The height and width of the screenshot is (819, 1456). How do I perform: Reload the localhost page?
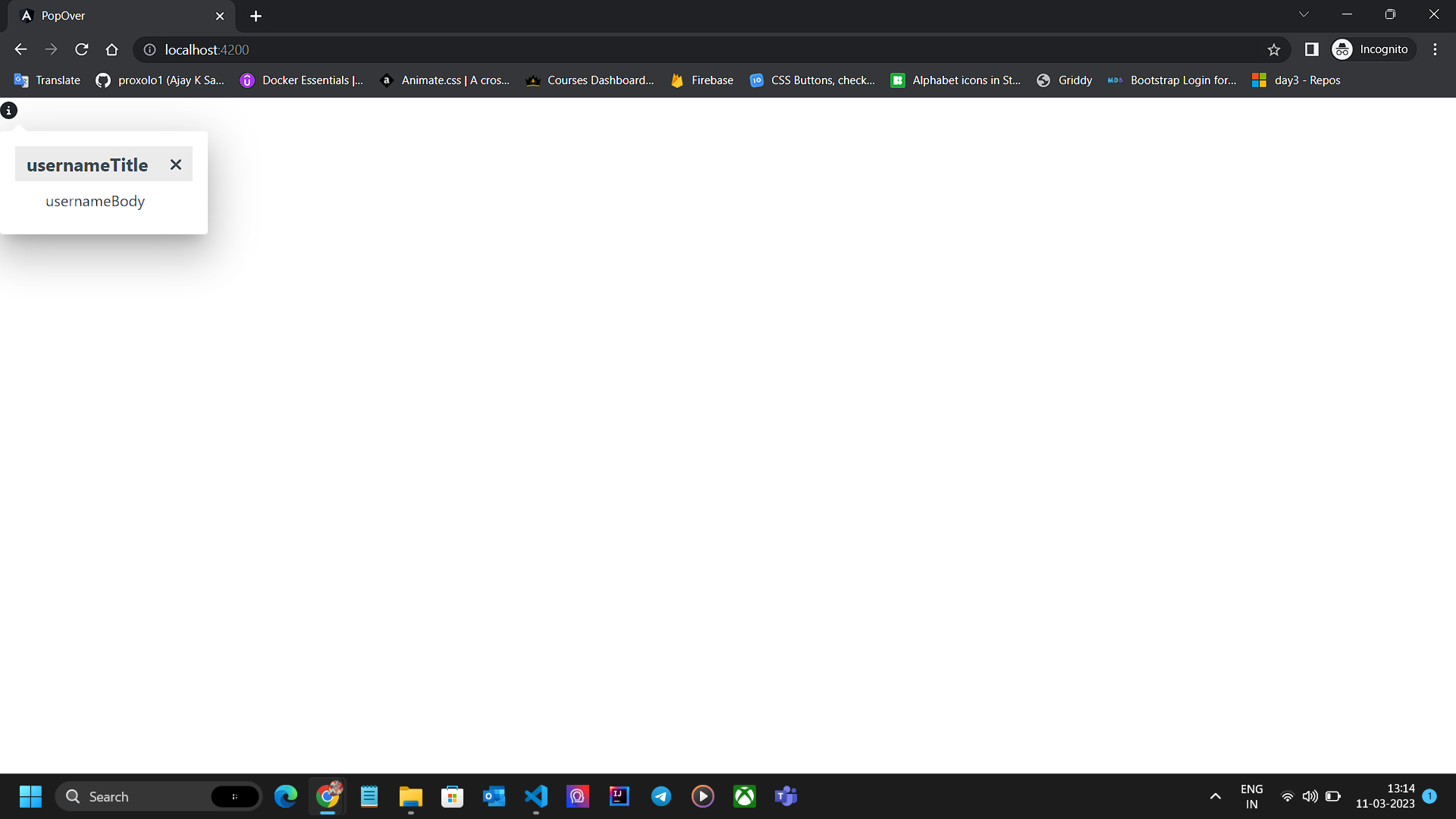82,49
